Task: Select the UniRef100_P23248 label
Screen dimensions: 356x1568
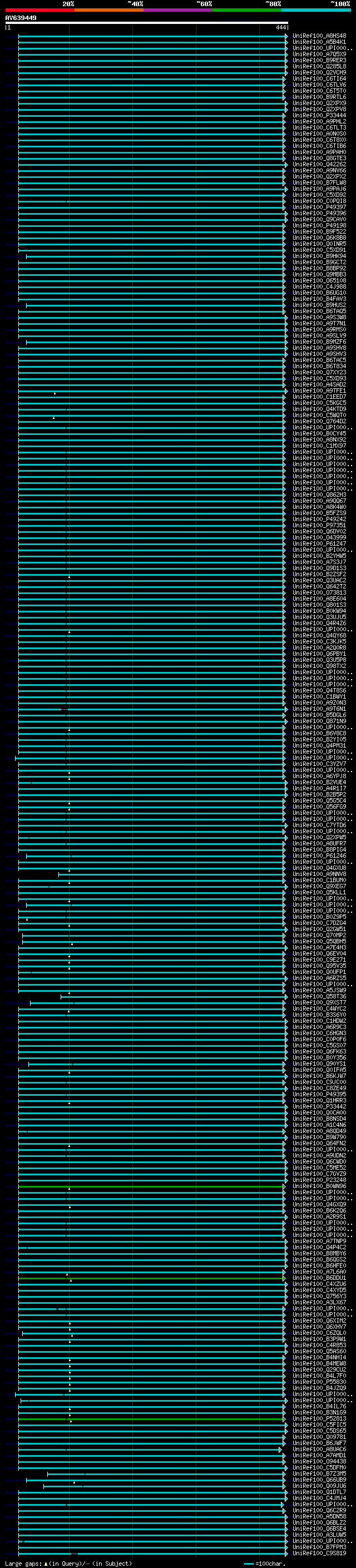Action: [319, 1180]
